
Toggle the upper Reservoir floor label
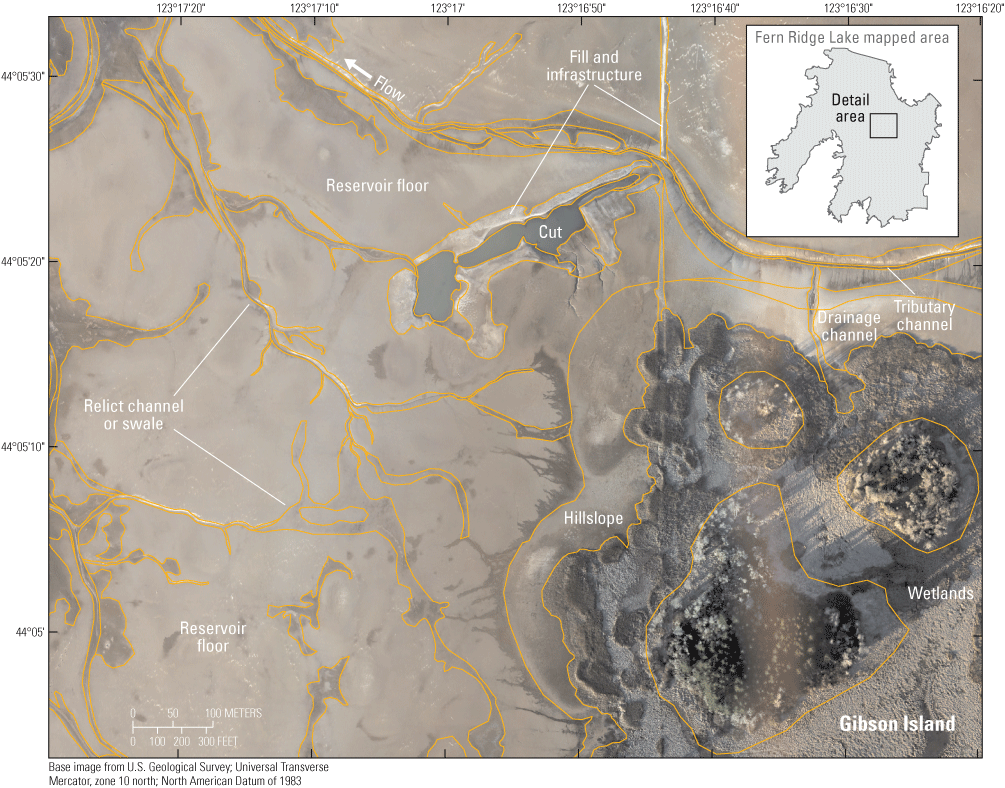[377, 186]
